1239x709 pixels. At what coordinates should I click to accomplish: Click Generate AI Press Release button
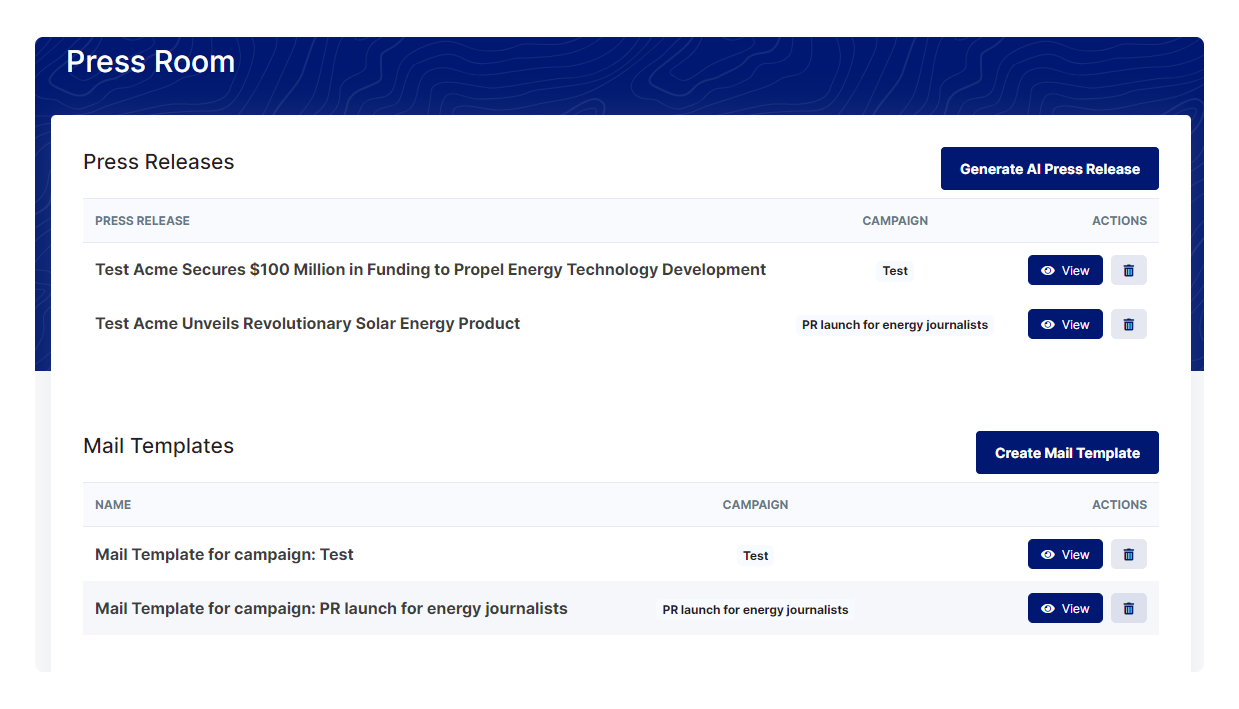coord(1049,169)
